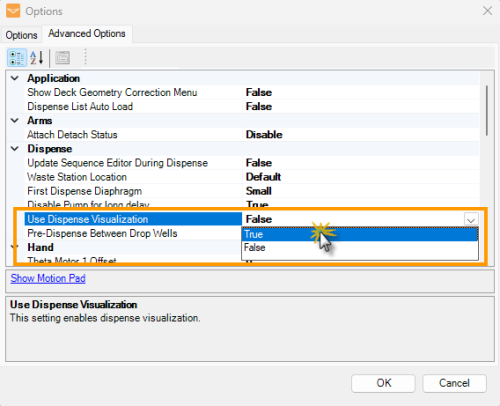The image size is (500, 406).
Task: Open the Property Pages icon
Action: pyautogui.click(x=62, y=58)
